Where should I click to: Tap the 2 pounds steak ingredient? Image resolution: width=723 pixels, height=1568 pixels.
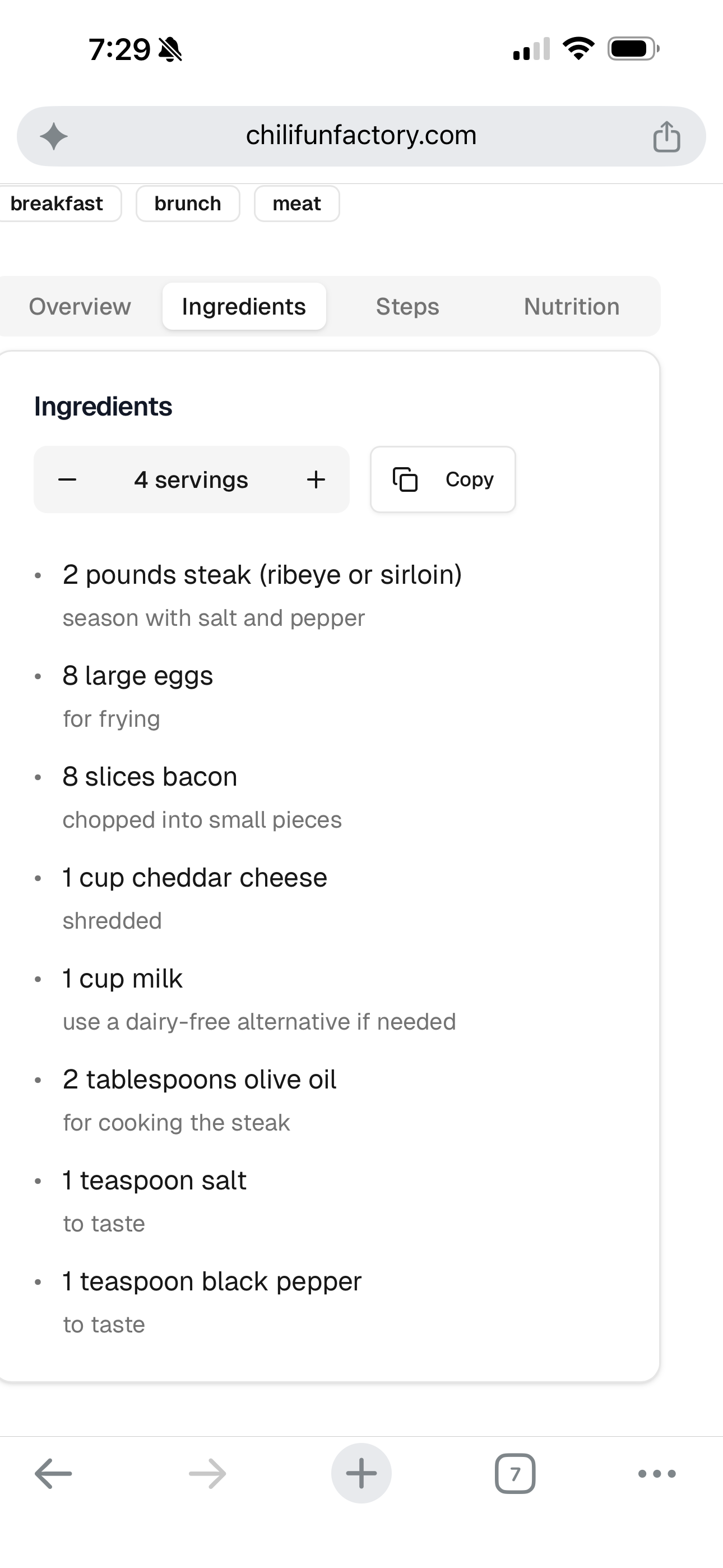point(262,575)
